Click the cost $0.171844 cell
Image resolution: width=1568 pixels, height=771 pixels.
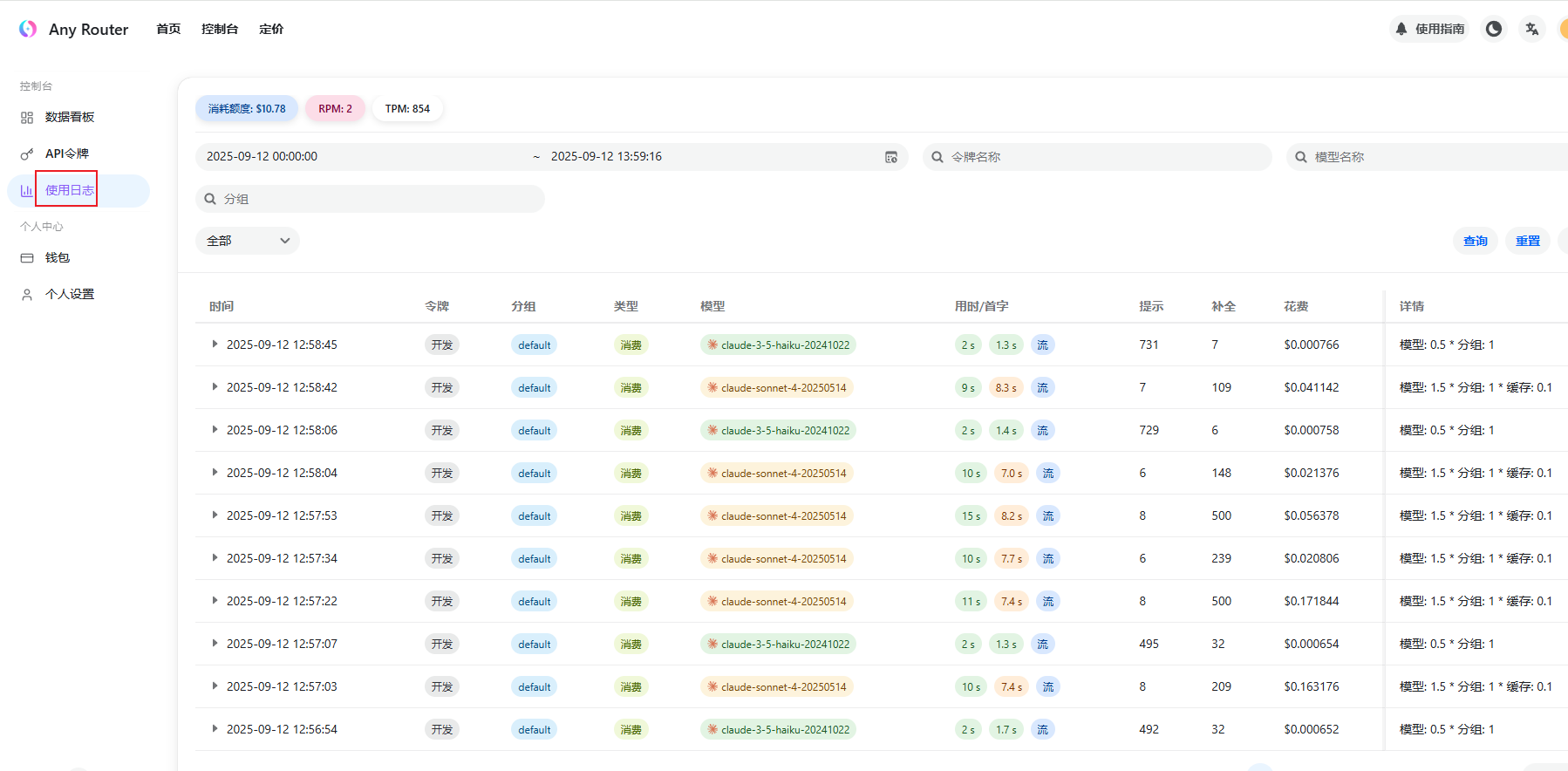[x=1312, y=602]
